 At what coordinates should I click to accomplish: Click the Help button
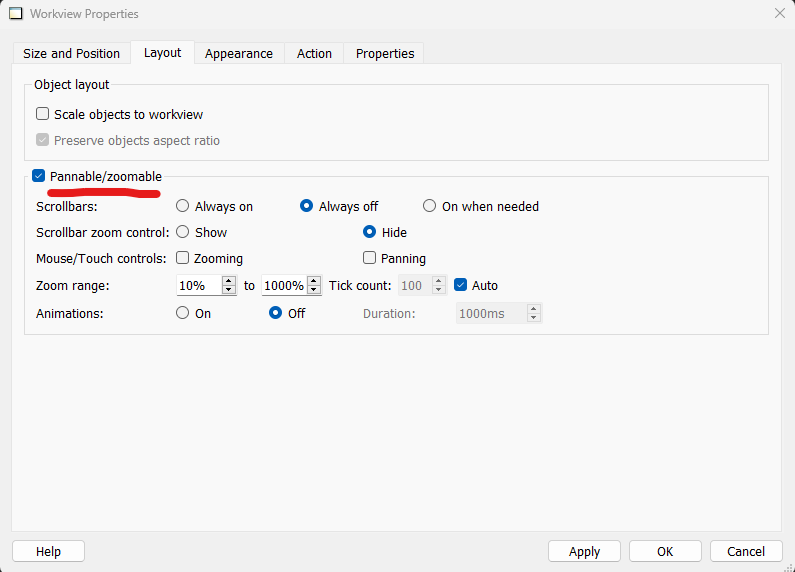click(48, 551)
